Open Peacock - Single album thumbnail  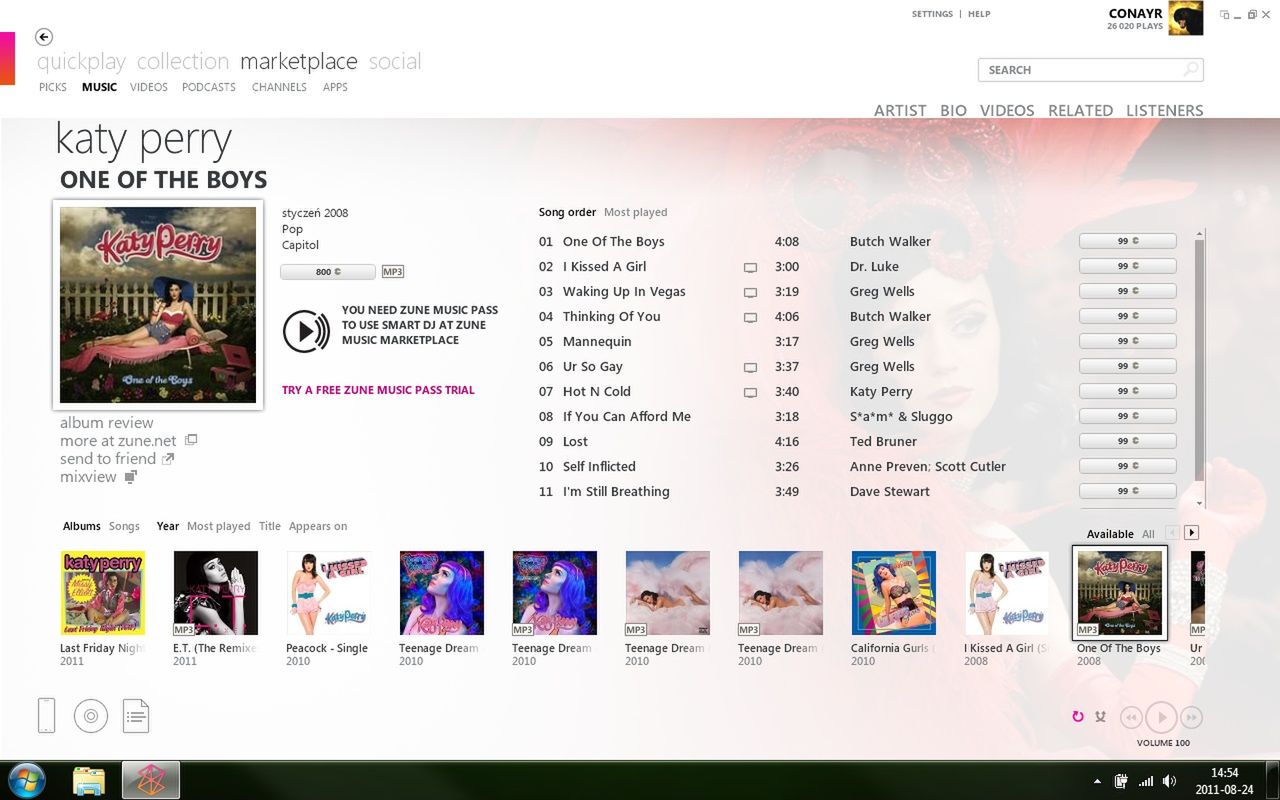[x=329, y=593]
